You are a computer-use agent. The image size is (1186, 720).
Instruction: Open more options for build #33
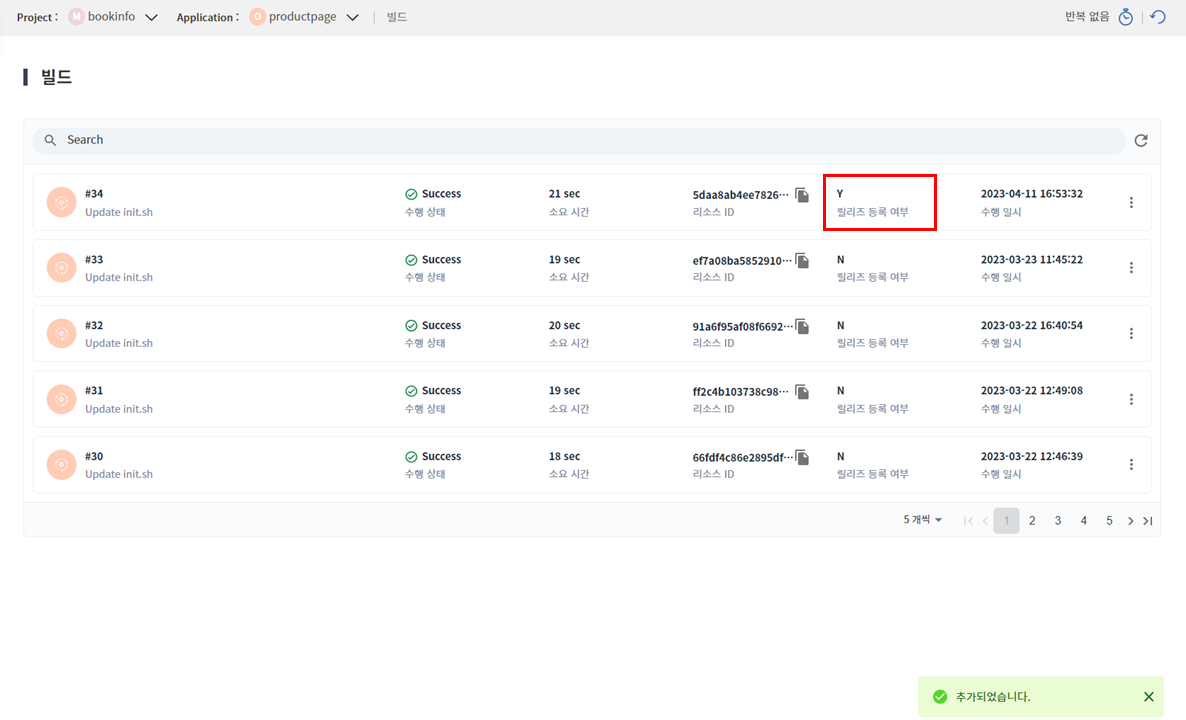[1131, 268]
